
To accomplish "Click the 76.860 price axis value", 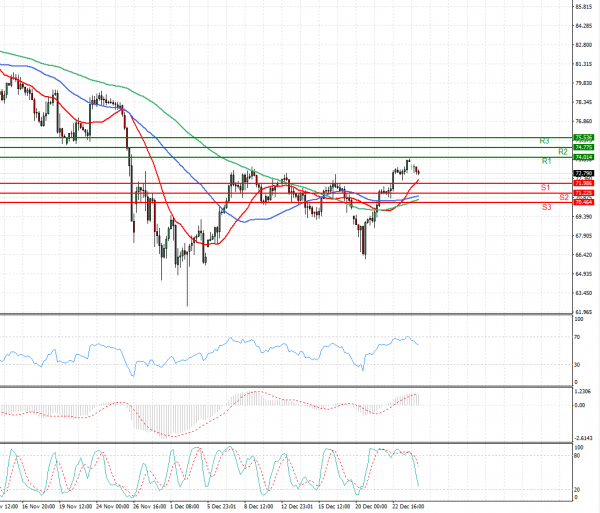I will [584, 122].
